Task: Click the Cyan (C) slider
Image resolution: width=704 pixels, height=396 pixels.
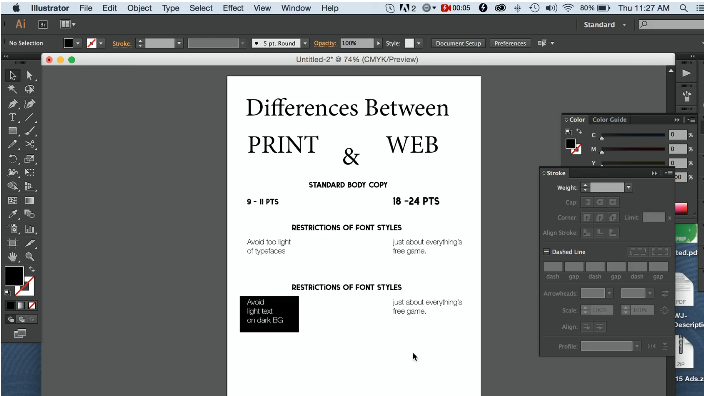Action: pyautogui.click(x=634, y=135)
